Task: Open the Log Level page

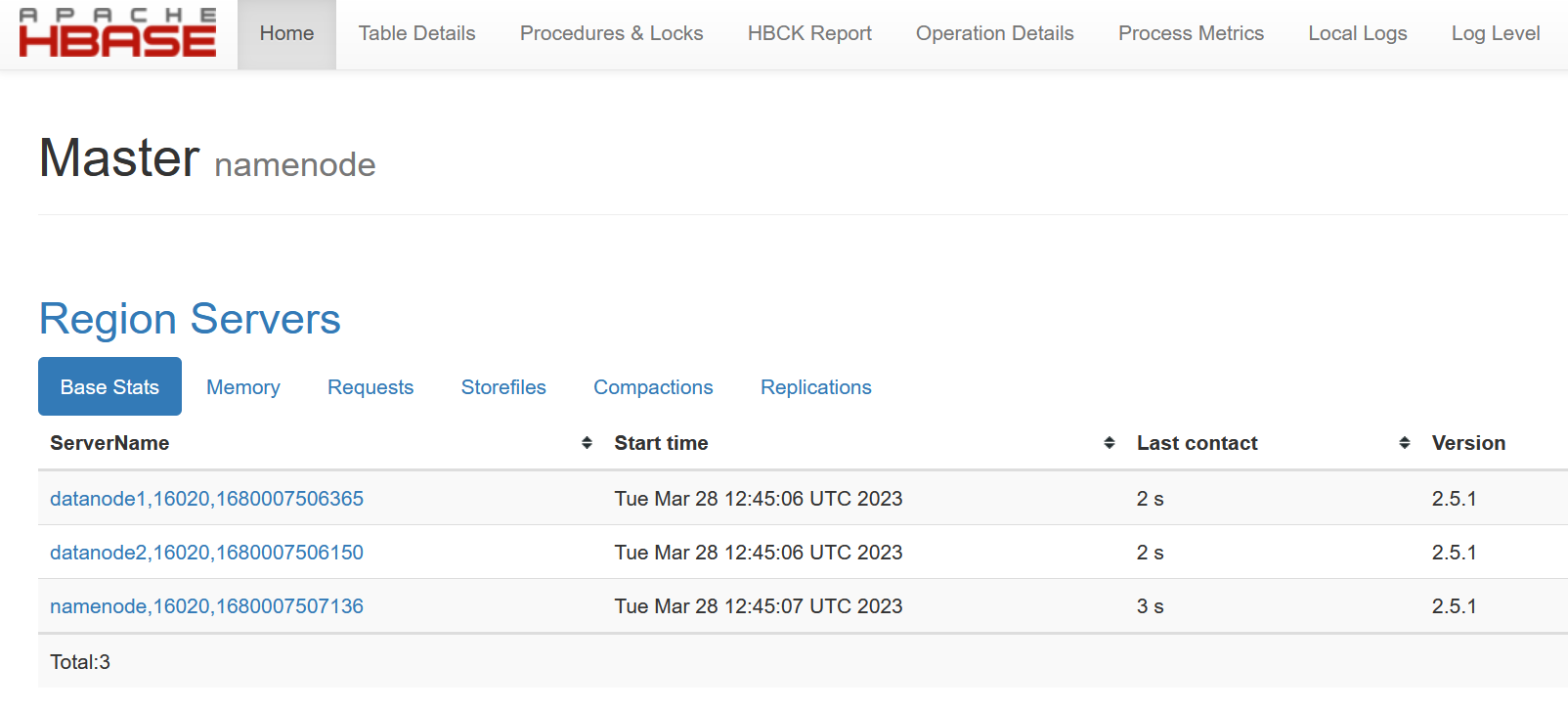Action: 1495,33
